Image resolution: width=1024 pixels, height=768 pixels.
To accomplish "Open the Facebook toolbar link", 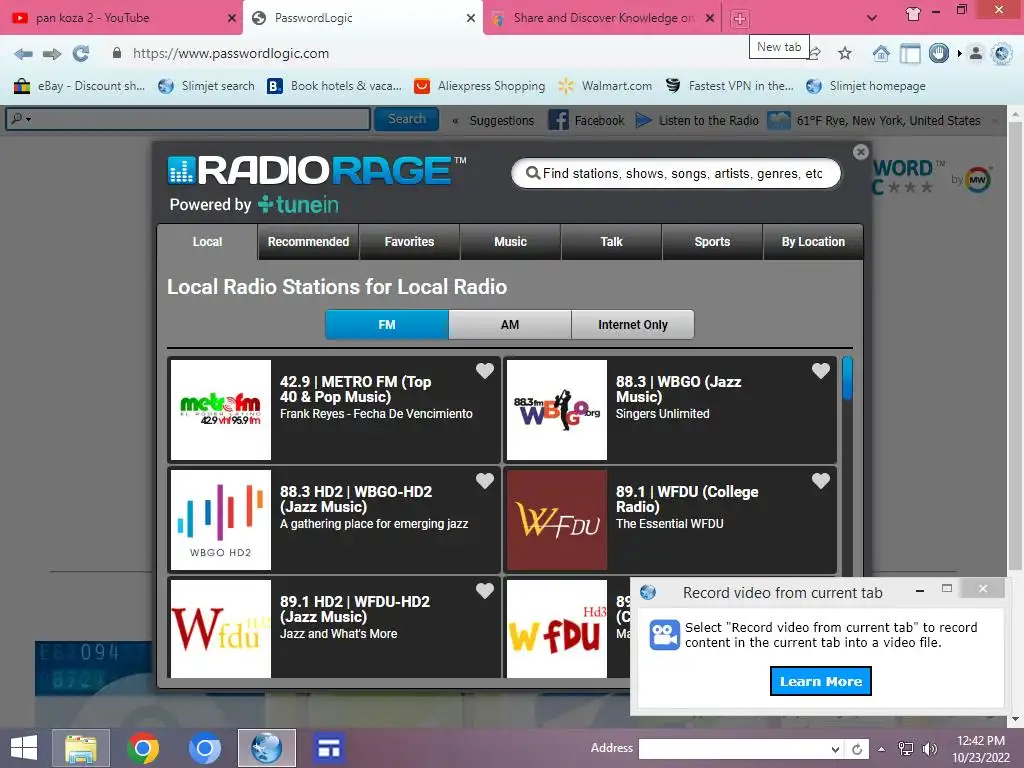I will point(586,120).
